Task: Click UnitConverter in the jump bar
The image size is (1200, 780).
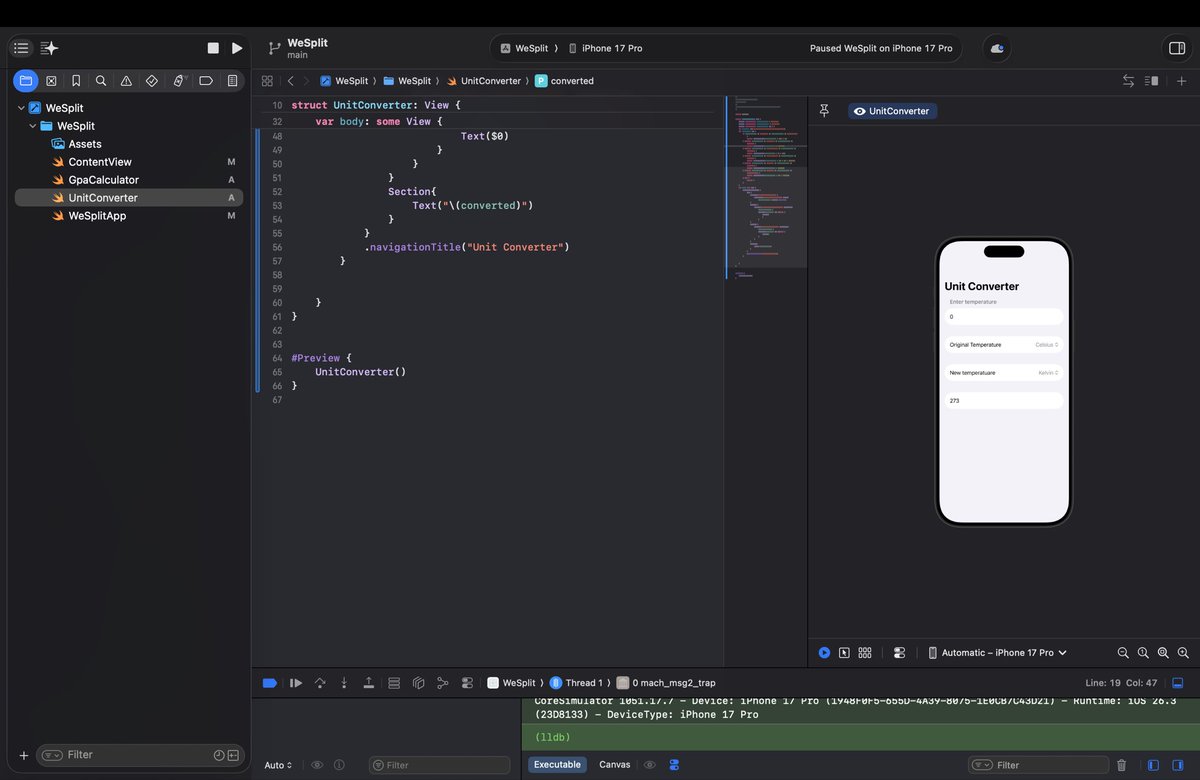Action: [x=484, y=81]
